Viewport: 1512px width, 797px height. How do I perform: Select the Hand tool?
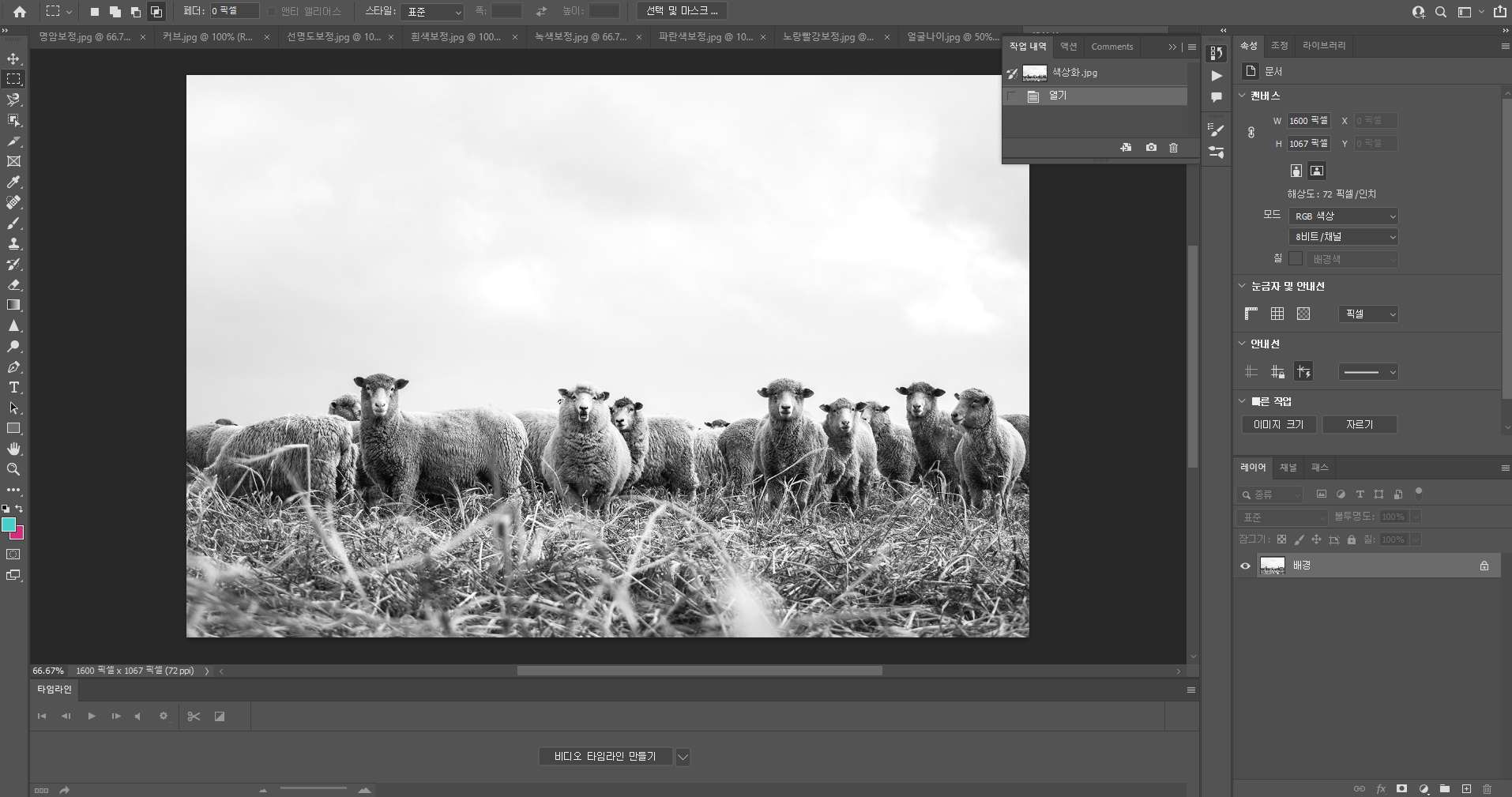pos(13,449)
